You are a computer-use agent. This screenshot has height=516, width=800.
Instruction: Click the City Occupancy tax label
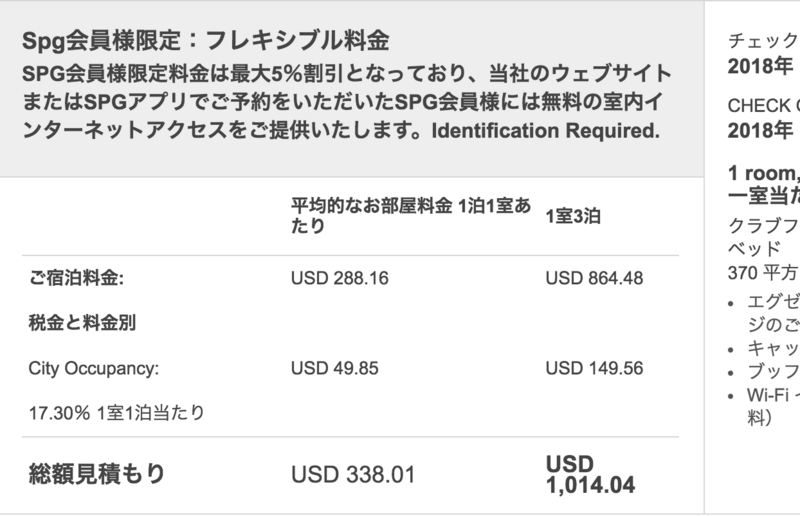coord(94,368)
